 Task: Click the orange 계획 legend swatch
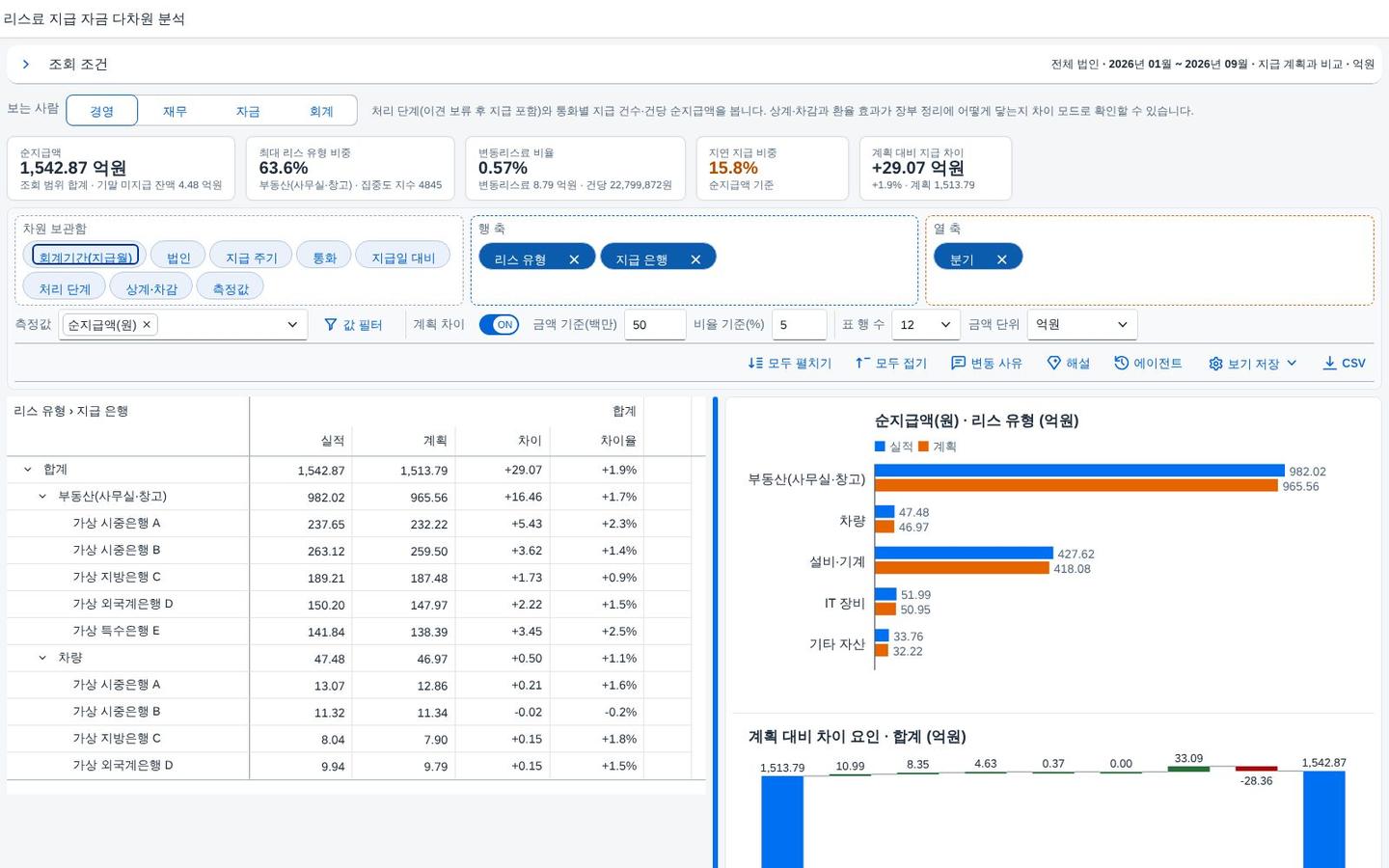click(923, 447)
